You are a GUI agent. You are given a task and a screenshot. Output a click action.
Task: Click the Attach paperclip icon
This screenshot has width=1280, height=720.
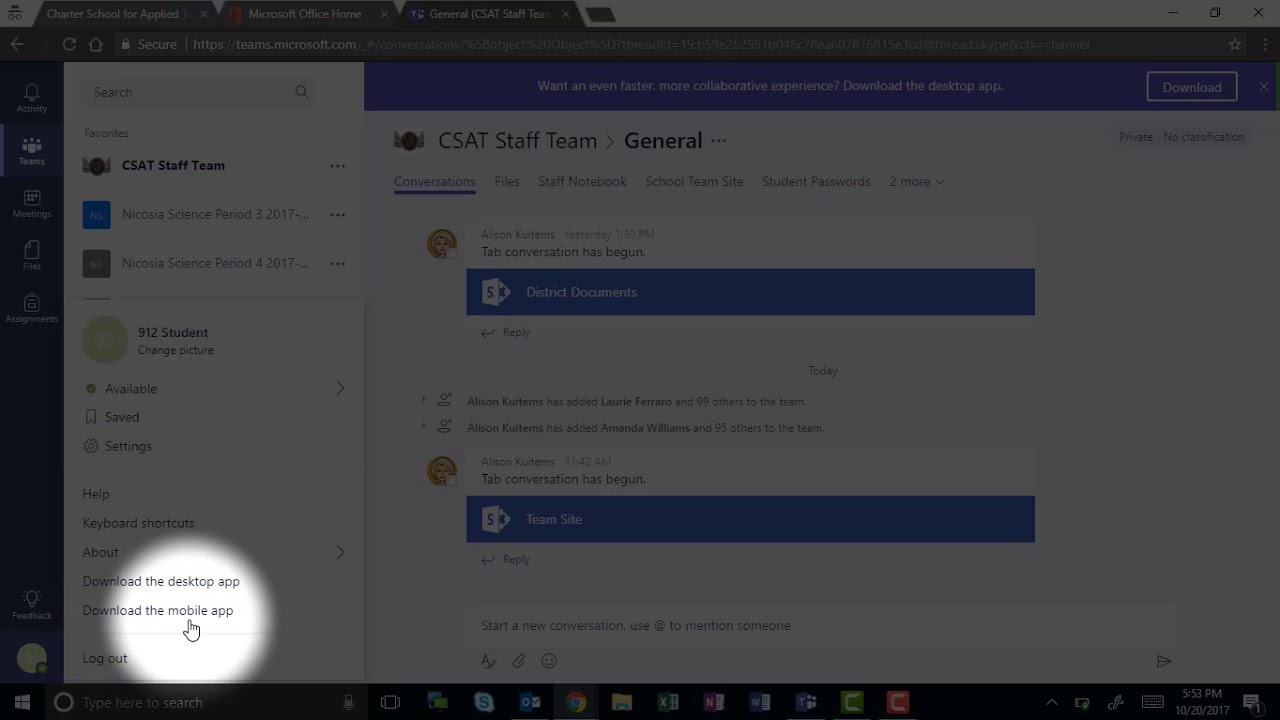coord(519,661)
